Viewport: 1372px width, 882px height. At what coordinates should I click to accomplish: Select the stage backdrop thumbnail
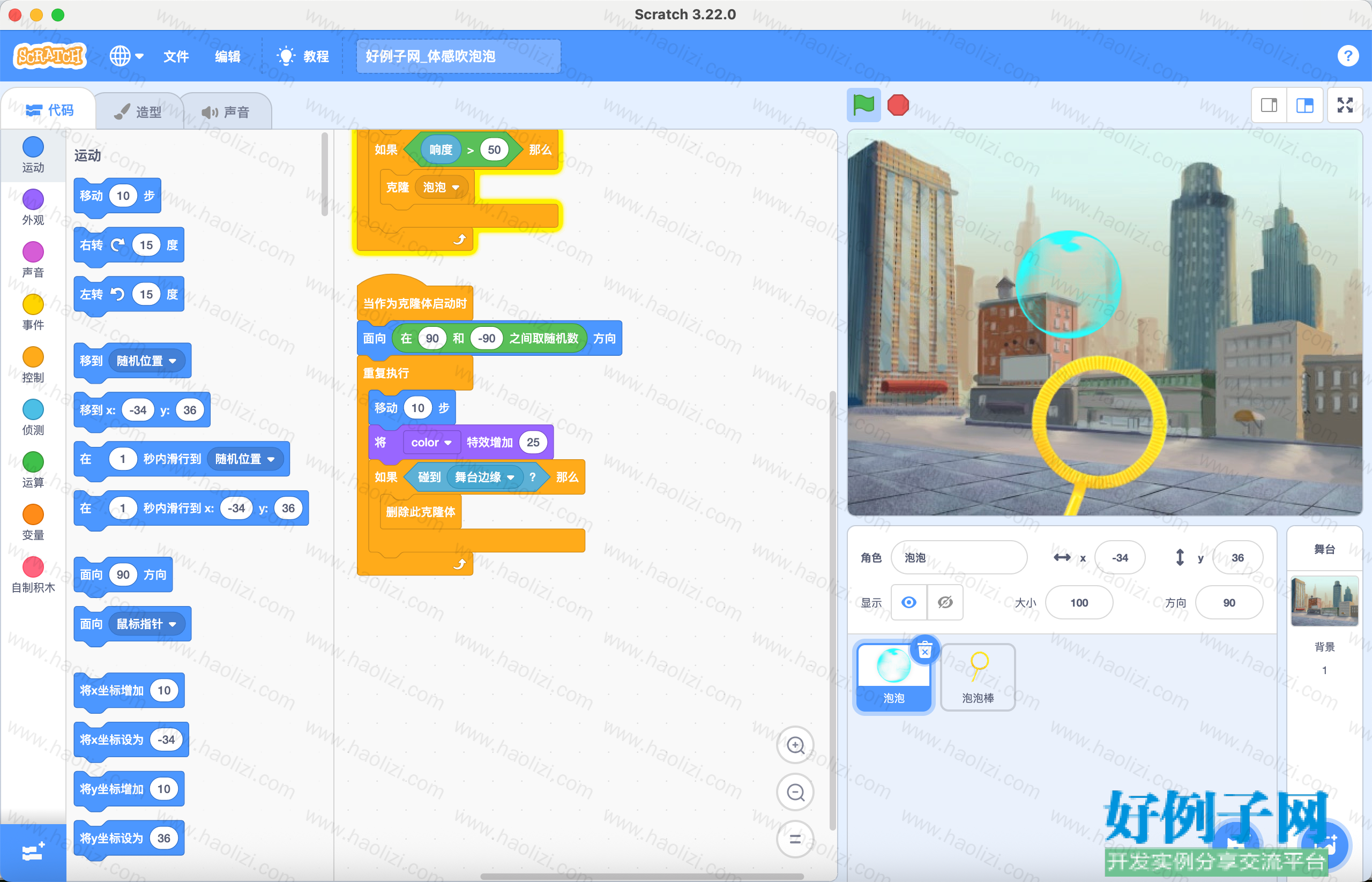[1324, 601]
